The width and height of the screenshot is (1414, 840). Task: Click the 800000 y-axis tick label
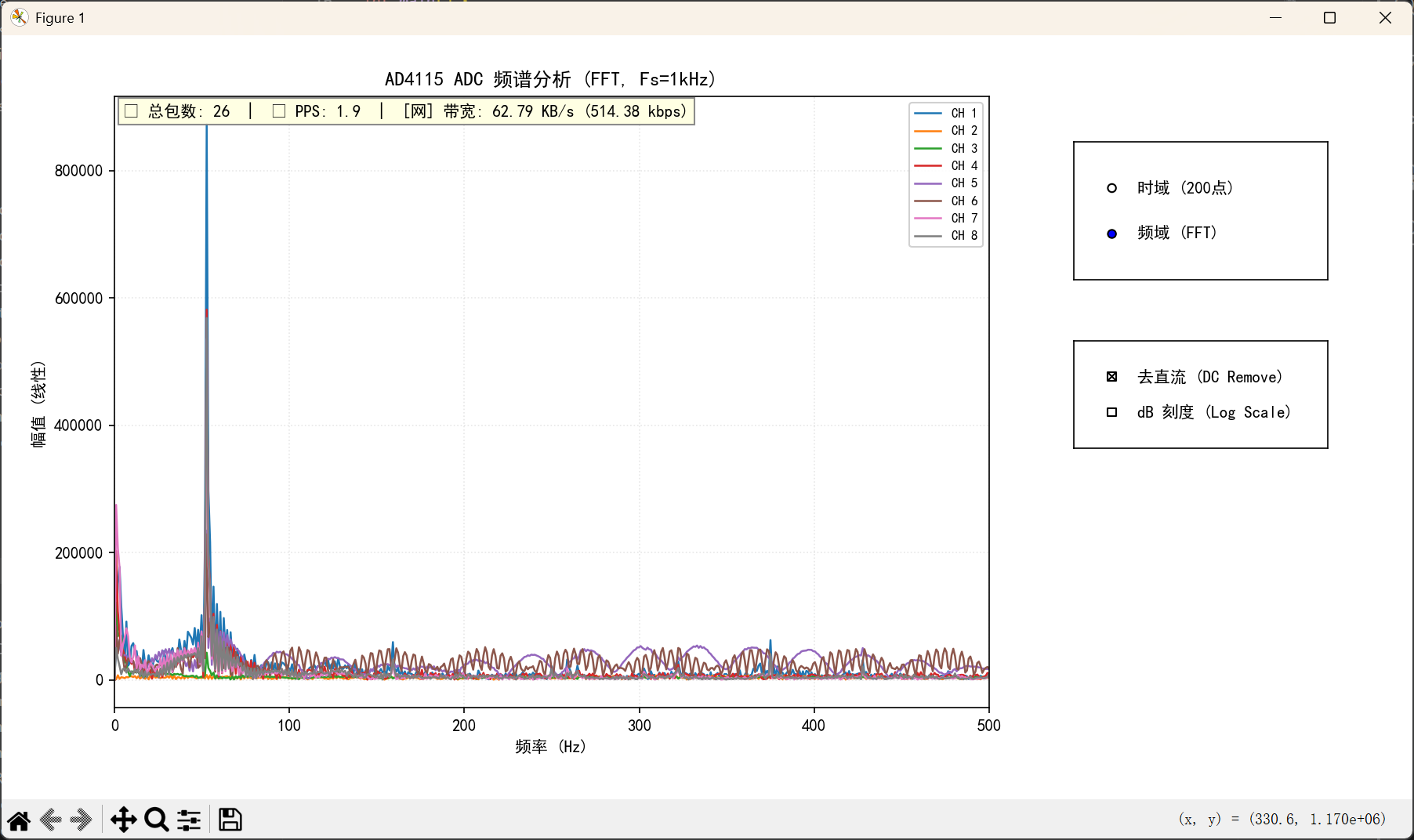tap(78, 171)
